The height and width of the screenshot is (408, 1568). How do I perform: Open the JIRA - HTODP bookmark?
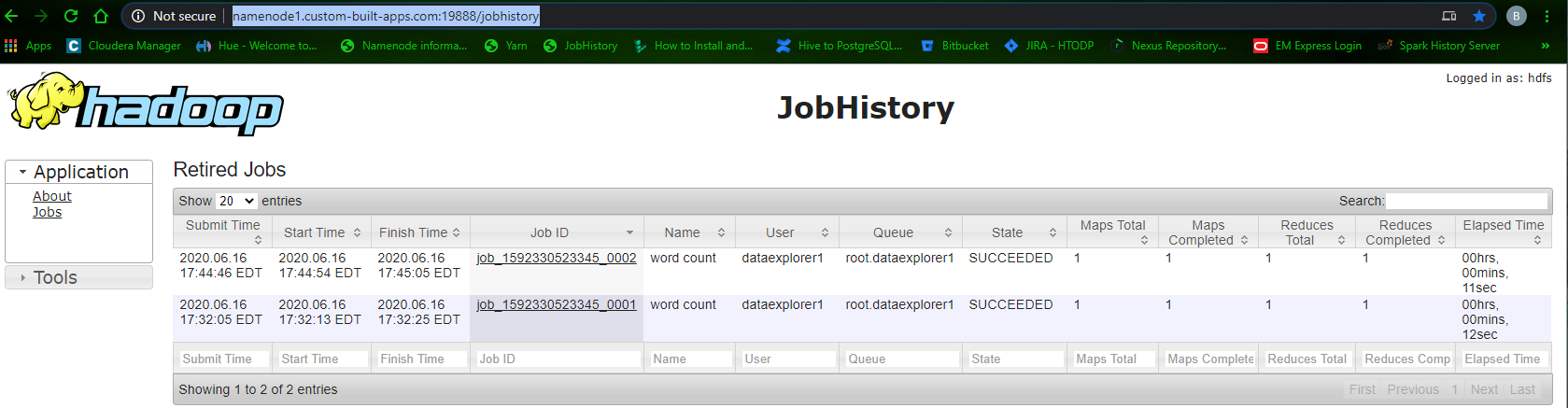1049,46
